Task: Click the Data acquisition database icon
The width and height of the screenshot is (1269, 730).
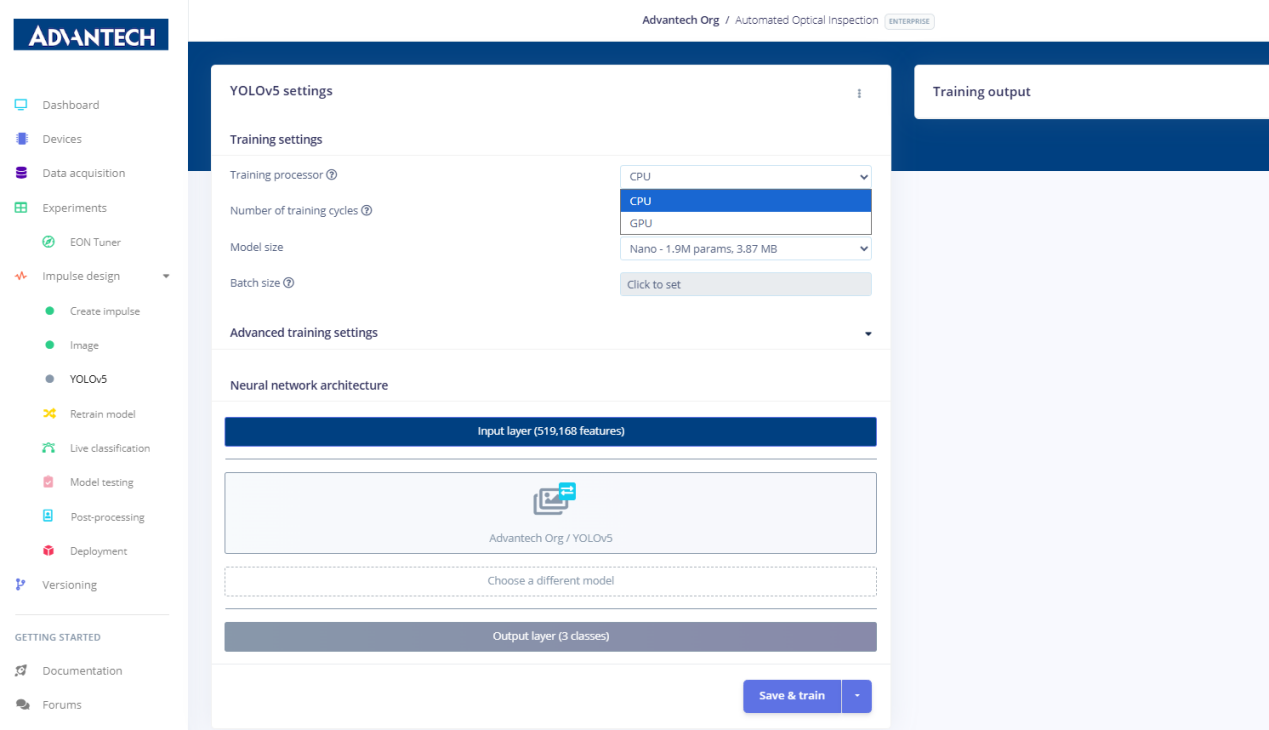Action: point(21,173)
